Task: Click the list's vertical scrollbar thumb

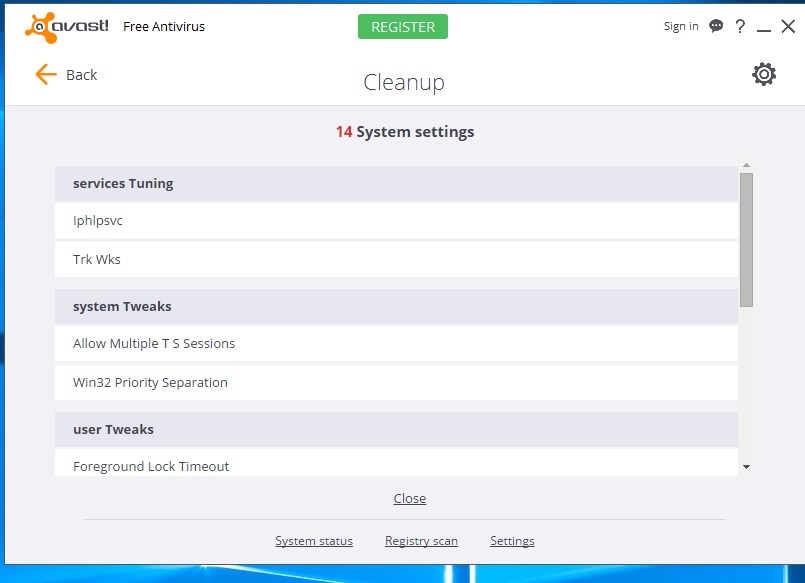Action: (x=746, y=240)
